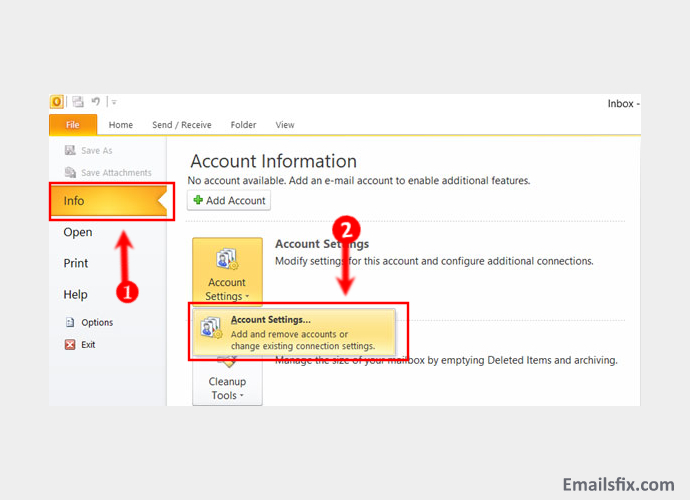690x500 pixels.
Task: Click Save Attachments in the backstage menu
Action: pyautogui.click(x=108, y=173)
